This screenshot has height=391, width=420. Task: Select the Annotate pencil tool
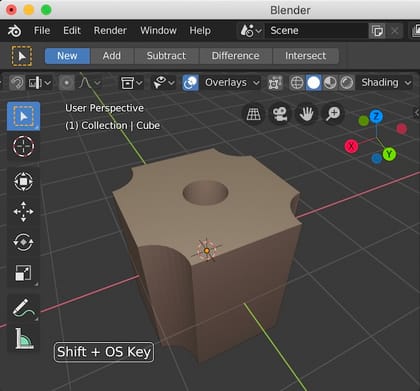(x=23, y=308)
